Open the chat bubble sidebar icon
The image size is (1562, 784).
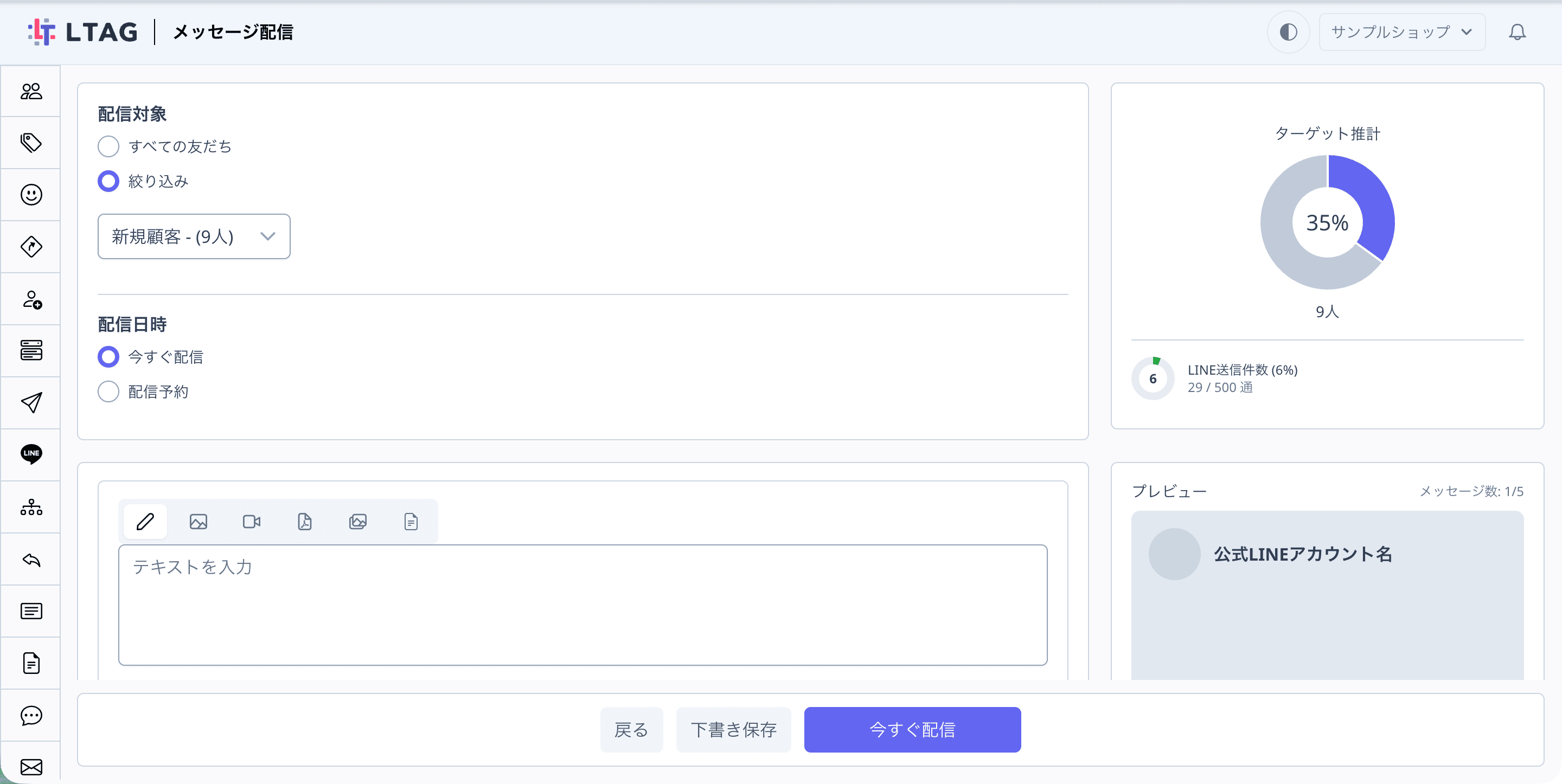point(31,716)
